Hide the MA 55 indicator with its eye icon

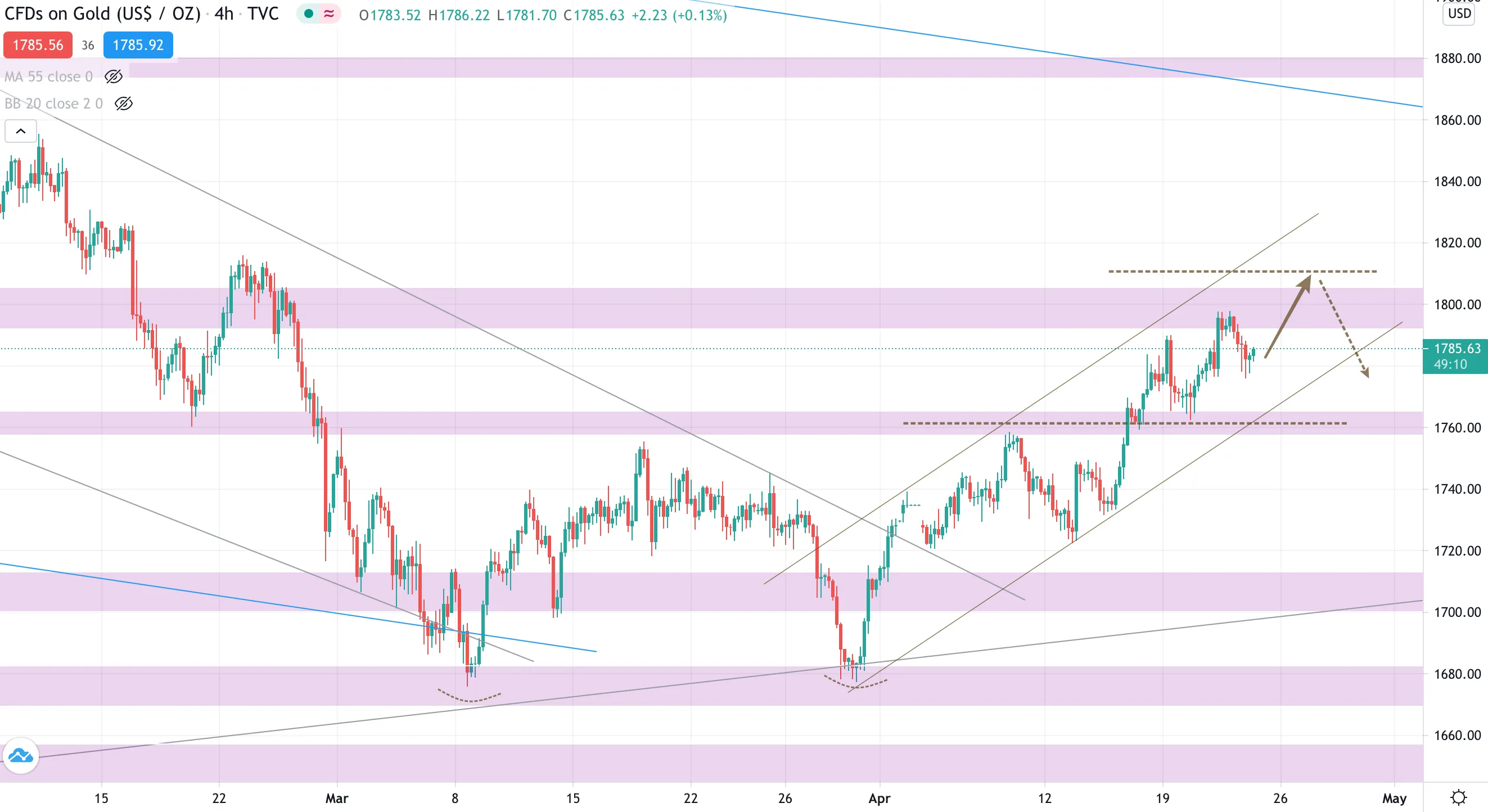coord(113,76)
